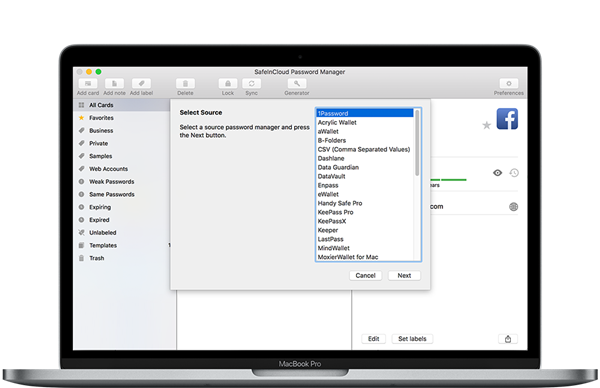Open Preferences from the toolbar
The width and height of the screenshot is (600, 388).
pyautogui.click(x=509, y=83)
